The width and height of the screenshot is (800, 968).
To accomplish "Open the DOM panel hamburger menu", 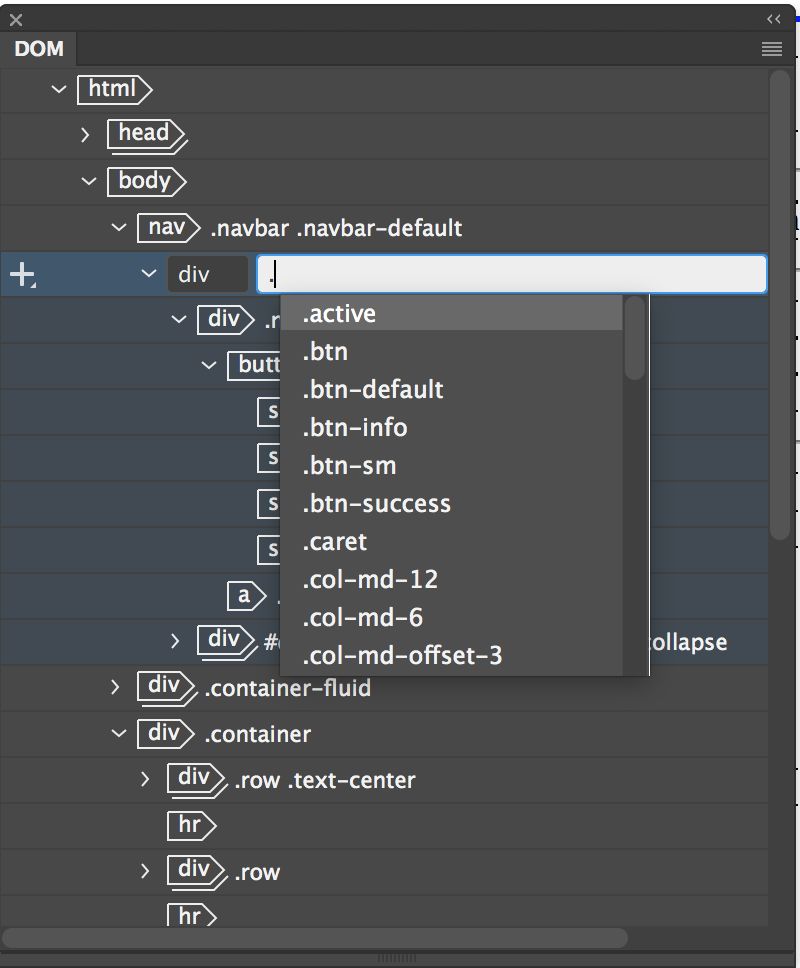I will (771, 48).
